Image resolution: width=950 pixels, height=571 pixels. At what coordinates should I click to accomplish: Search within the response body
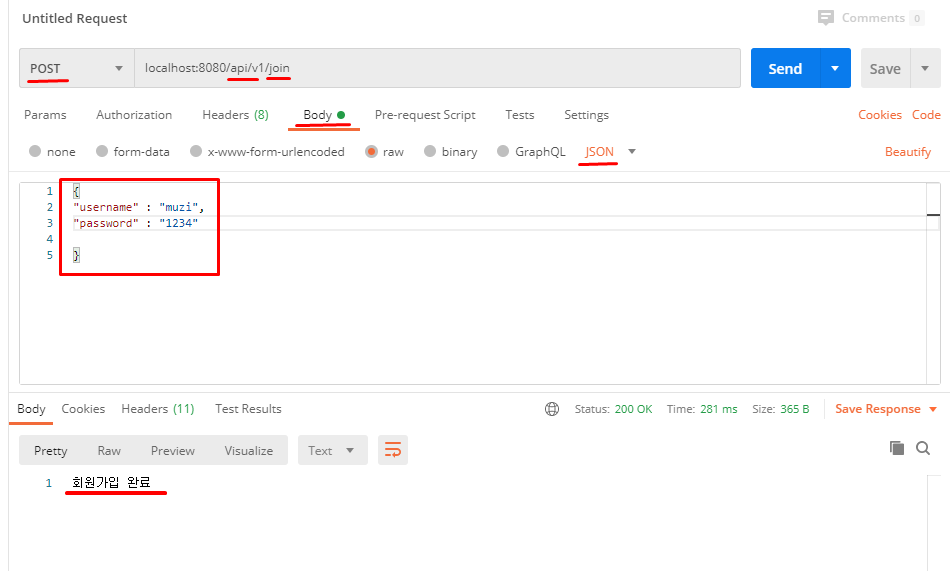pos(923,448)
